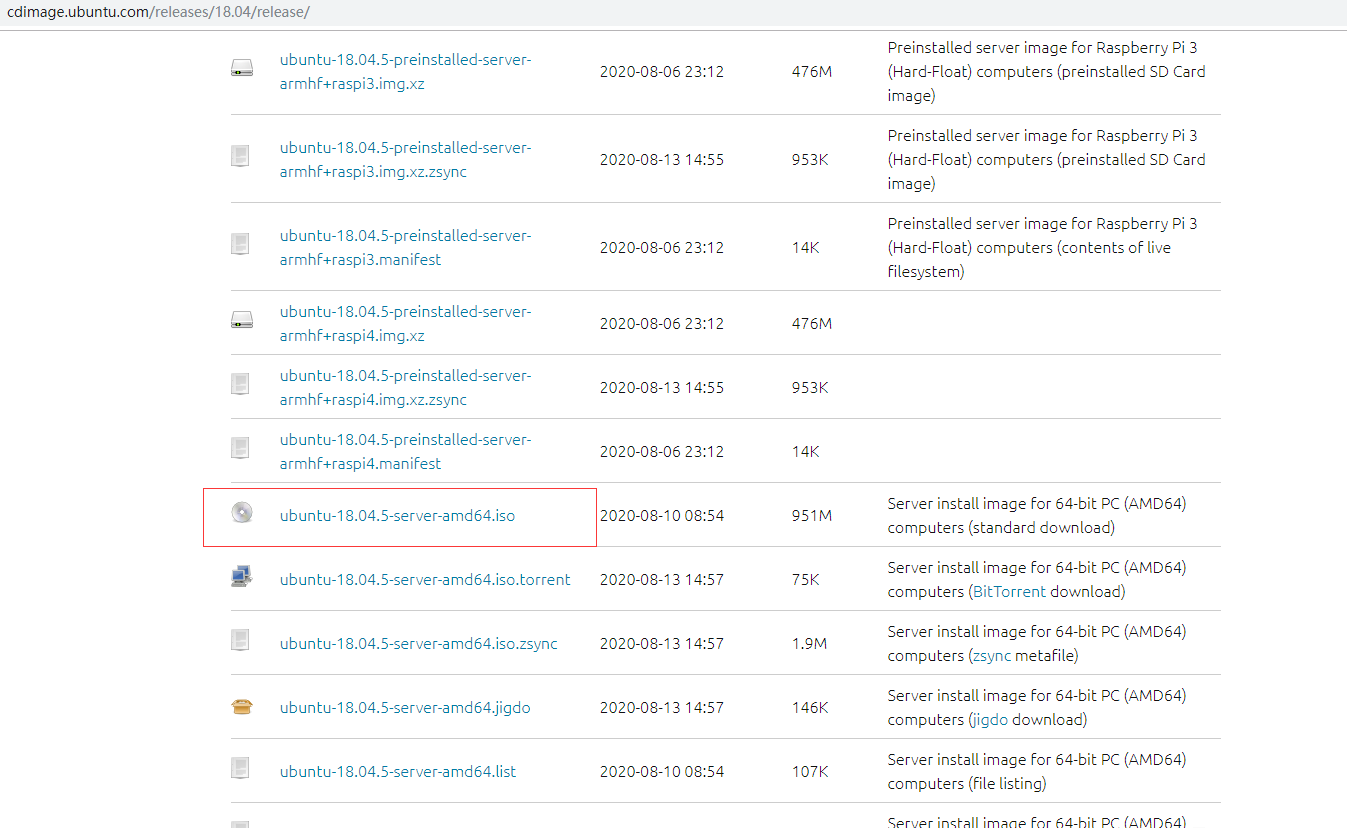Click the CD icon for server-amd64.iso

[241, 512]
